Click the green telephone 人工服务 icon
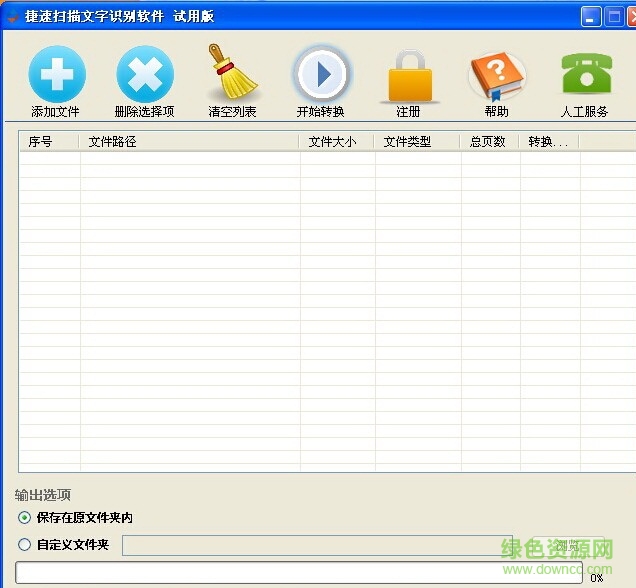Screen dimensions: 636x588 [586, 73]
